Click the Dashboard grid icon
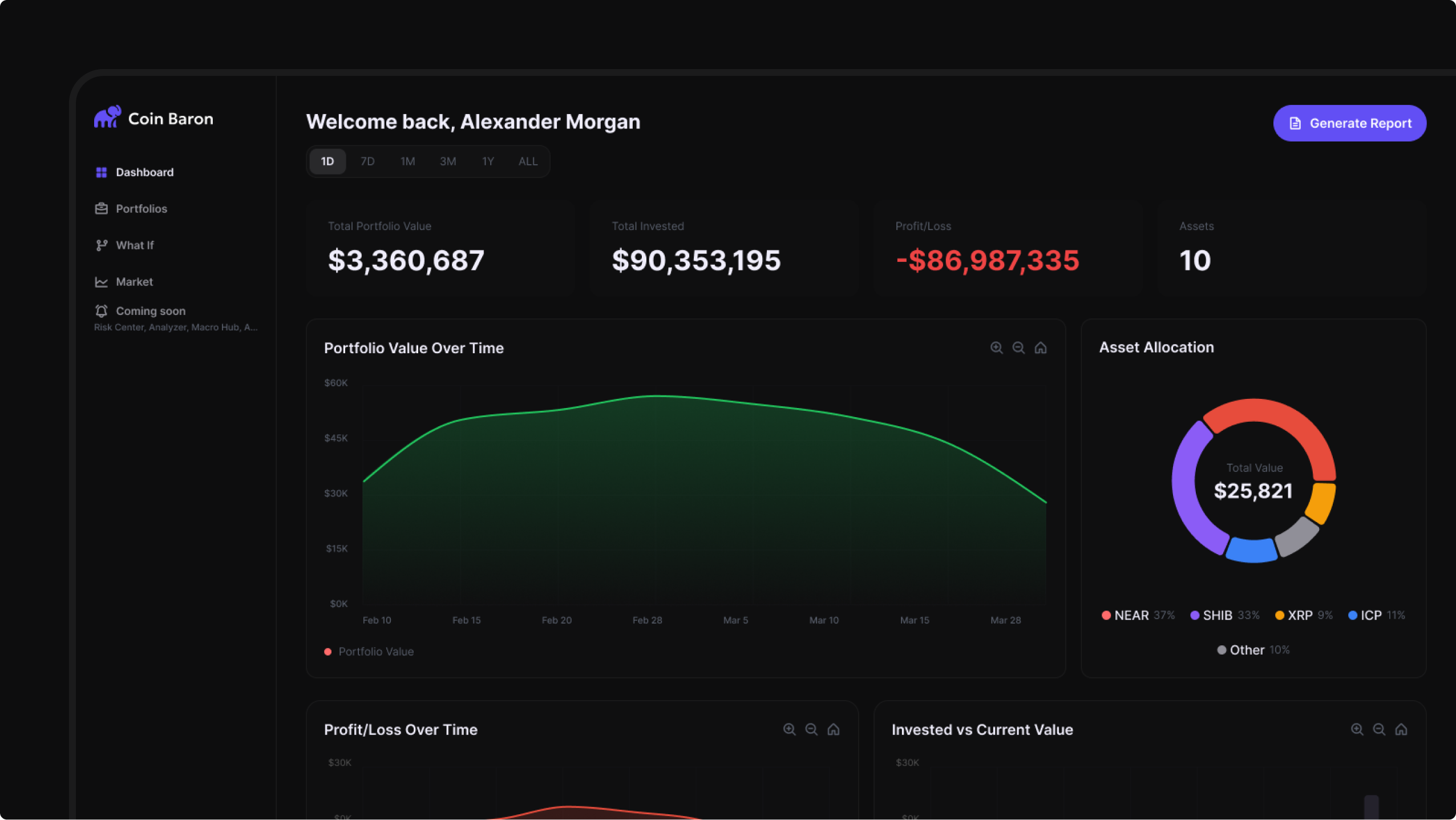Screen dimensions: 1456x820 [102, 172]
